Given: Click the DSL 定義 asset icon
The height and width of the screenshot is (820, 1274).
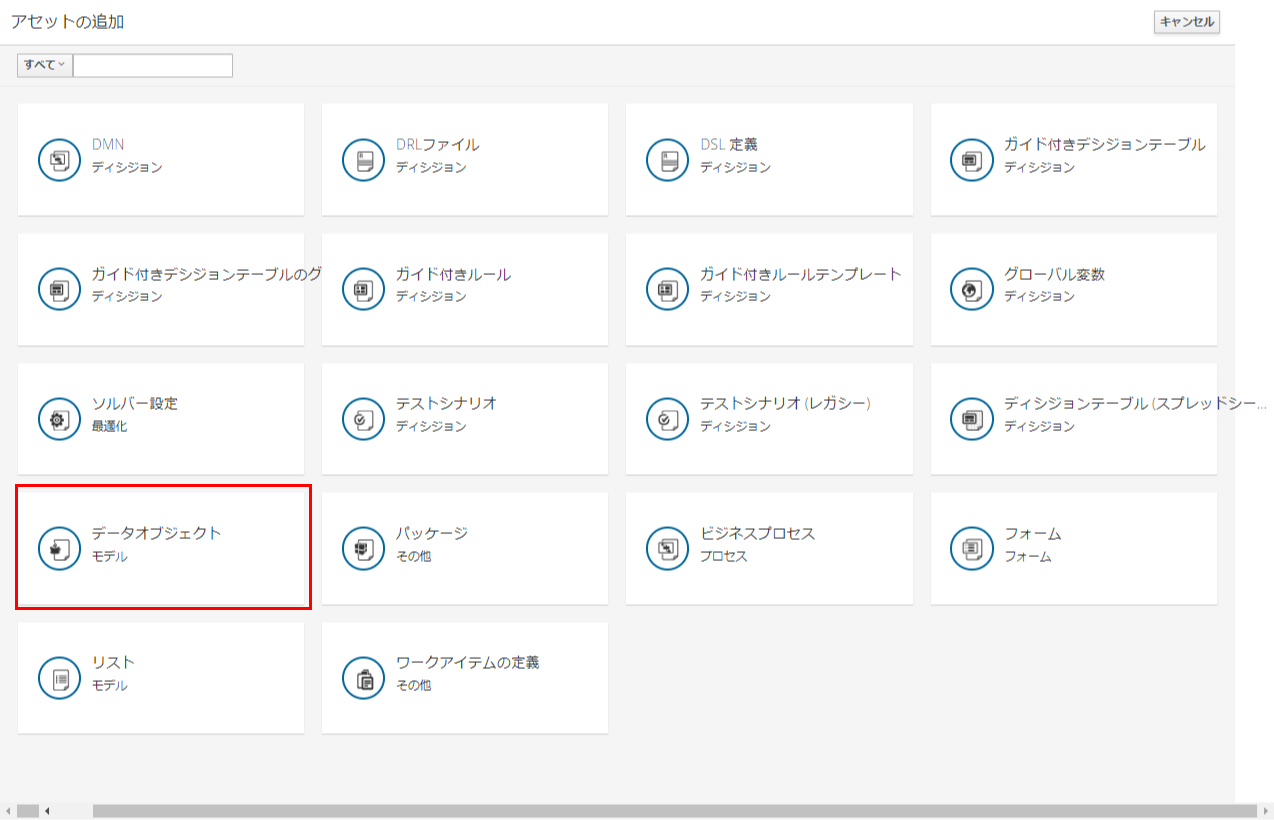Looking at the screenshot, I should pyautogui.click(x=668, y=160).
